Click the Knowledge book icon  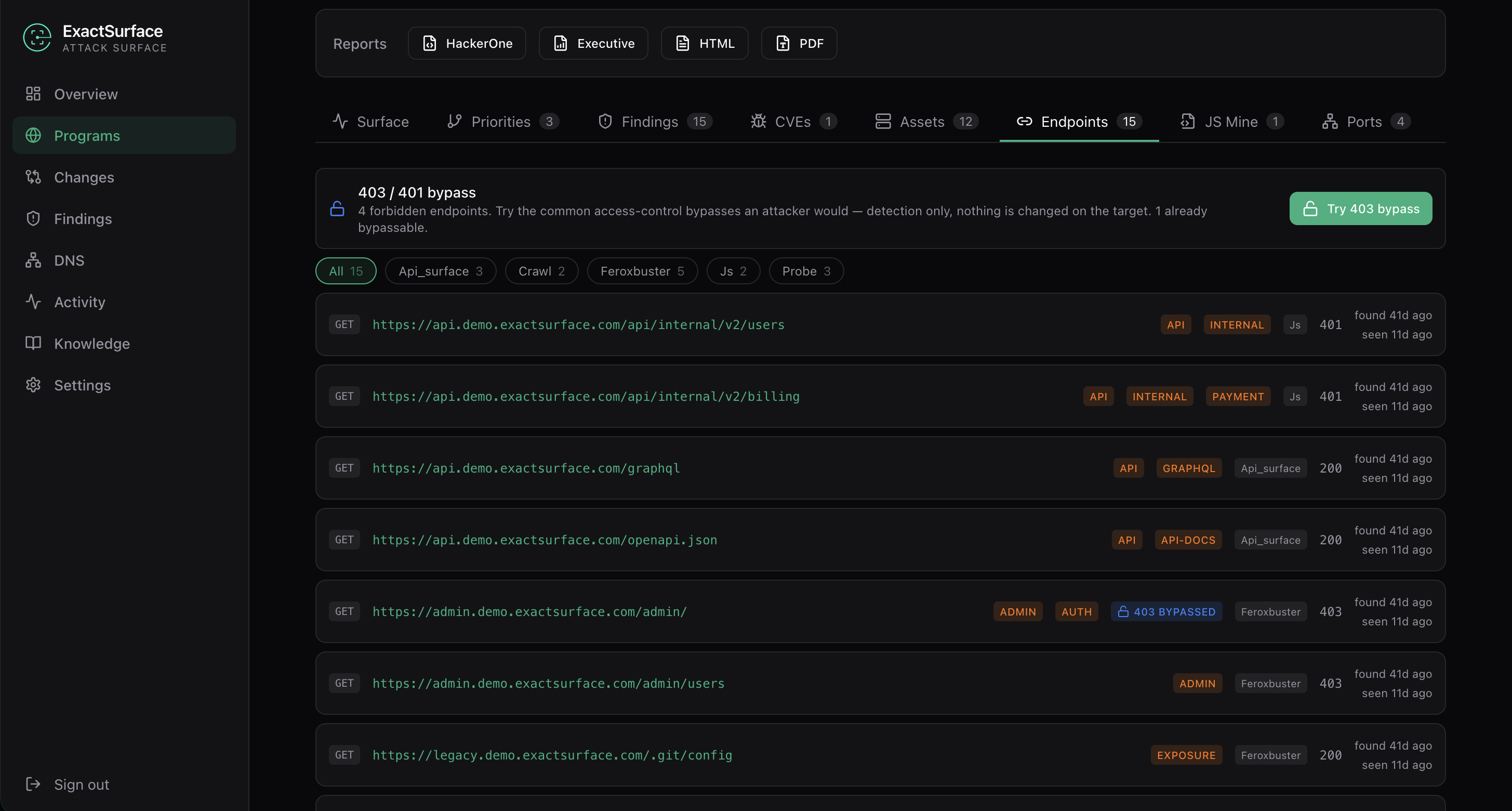pyautogui.click(x=33, y=344)
